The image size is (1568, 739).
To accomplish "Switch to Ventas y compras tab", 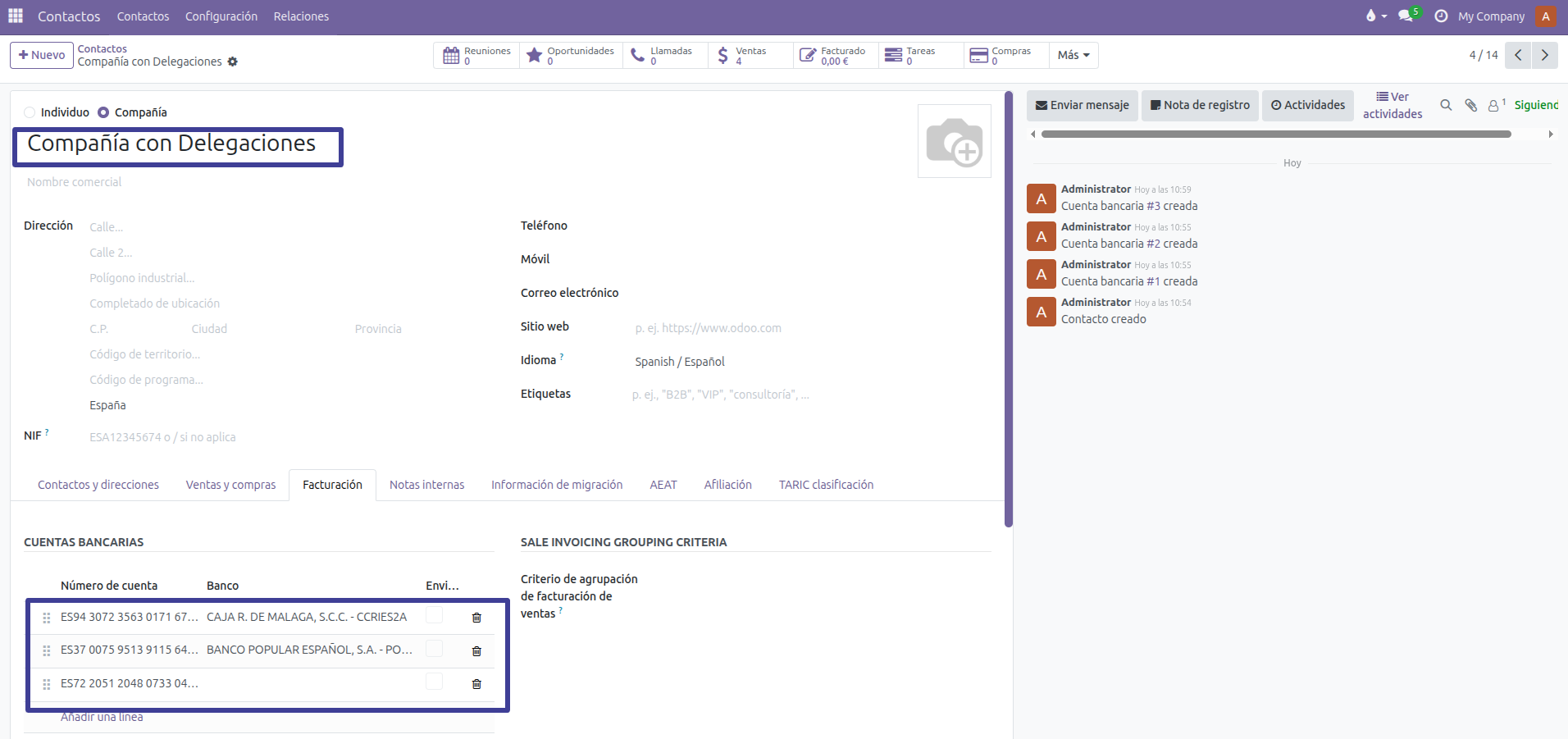I will 230,485.
